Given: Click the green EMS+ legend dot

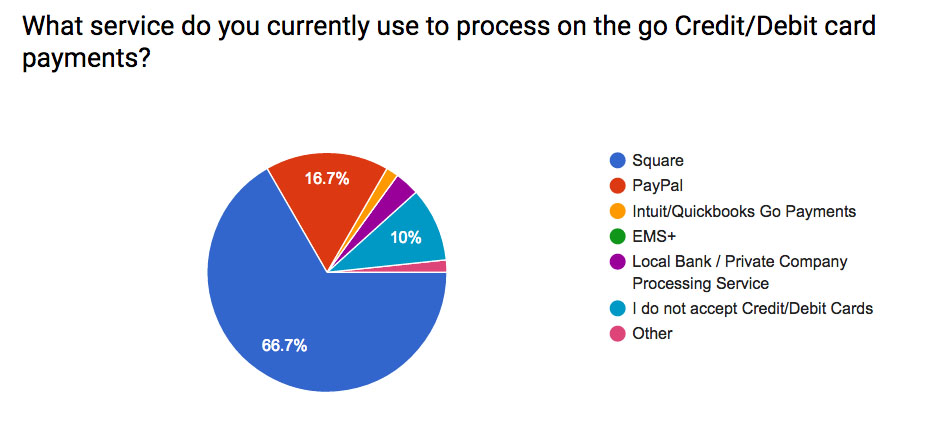Looking at the screenshot, I should tap(618, 237).
